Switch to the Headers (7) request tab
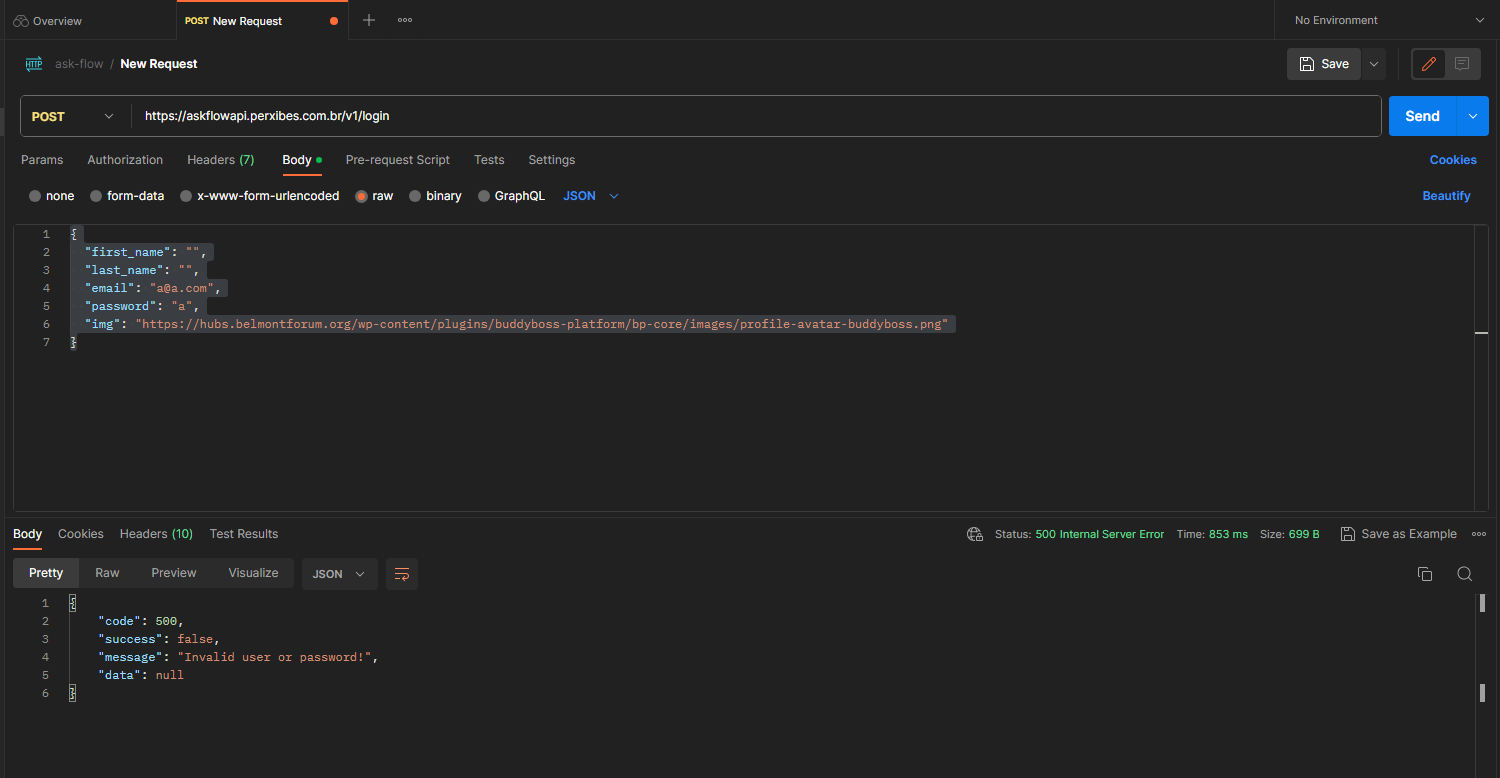 click(x=220, y=160)
